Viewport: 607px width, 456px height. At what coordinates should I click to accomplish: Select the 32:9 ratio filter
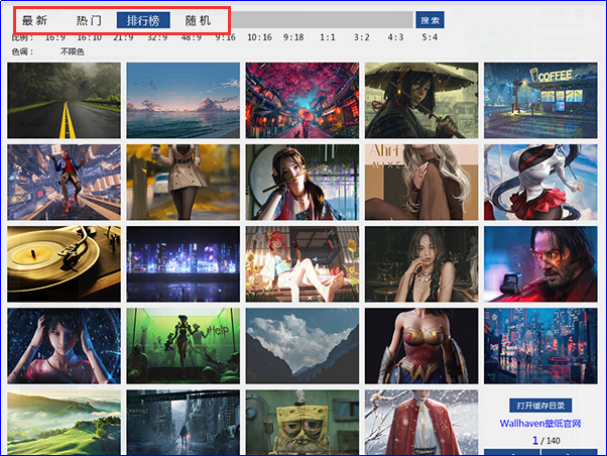pos(157,38)
